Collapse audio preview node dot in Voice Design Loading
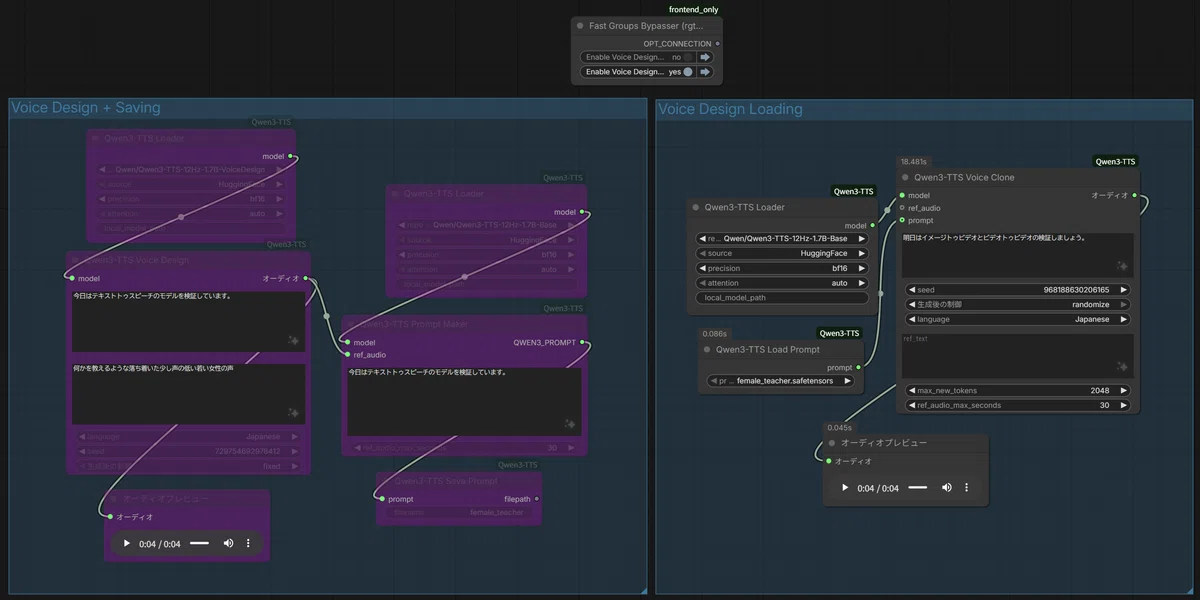Viewport: 1200px width, 600px height. 831,443
